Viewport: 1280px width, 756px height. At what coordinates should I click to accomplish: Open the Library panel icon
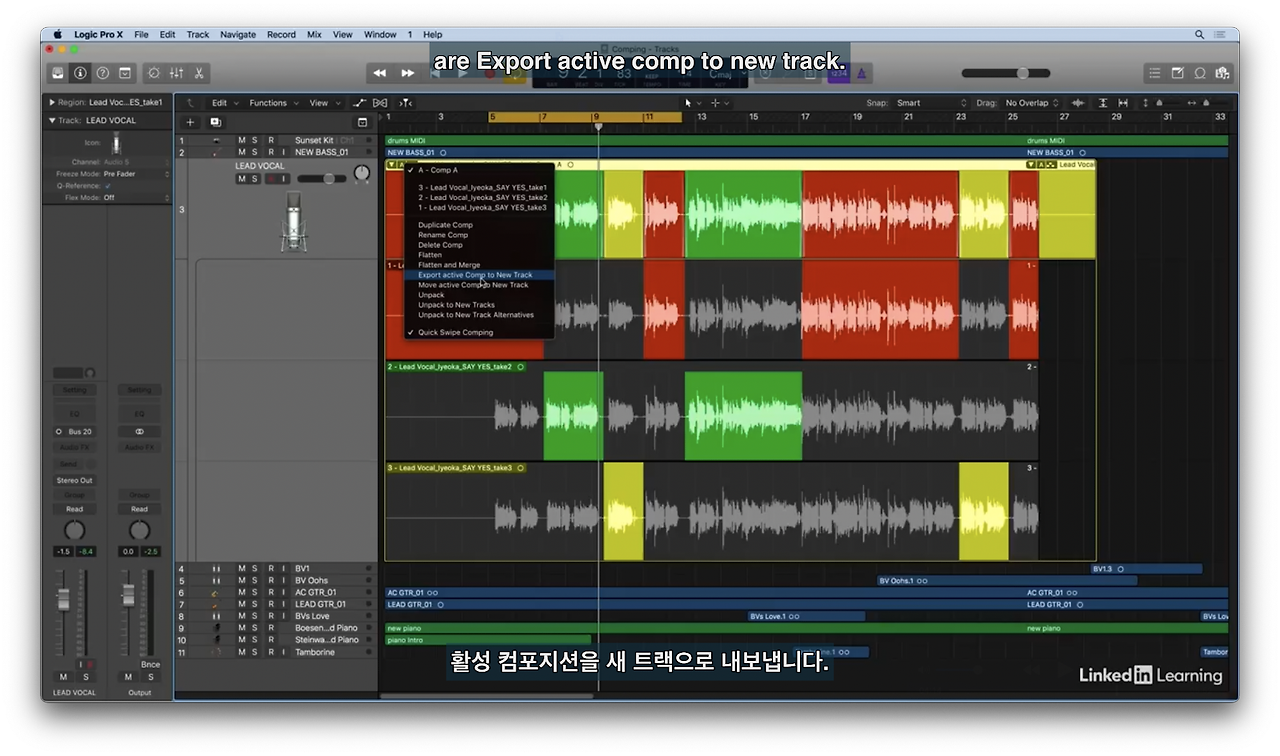coord(58,73)
